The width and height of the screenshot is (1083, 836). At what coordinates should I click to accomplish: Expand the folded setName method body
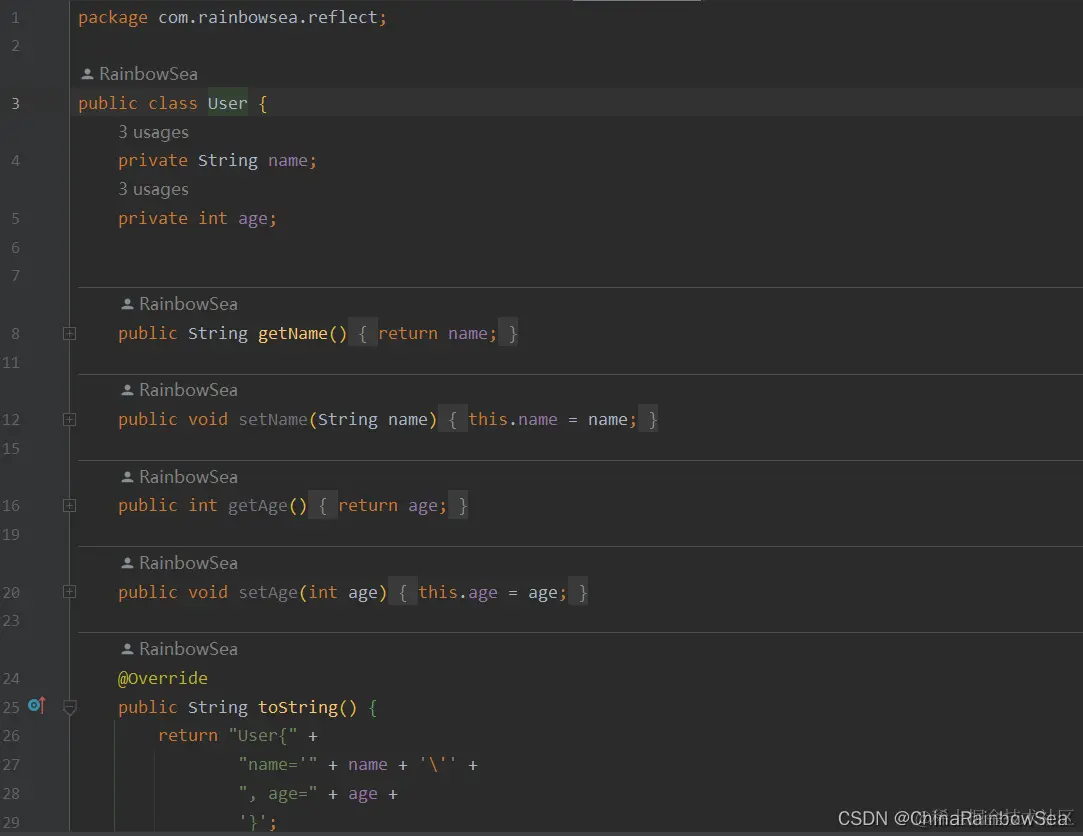click(x=69, y=419)
